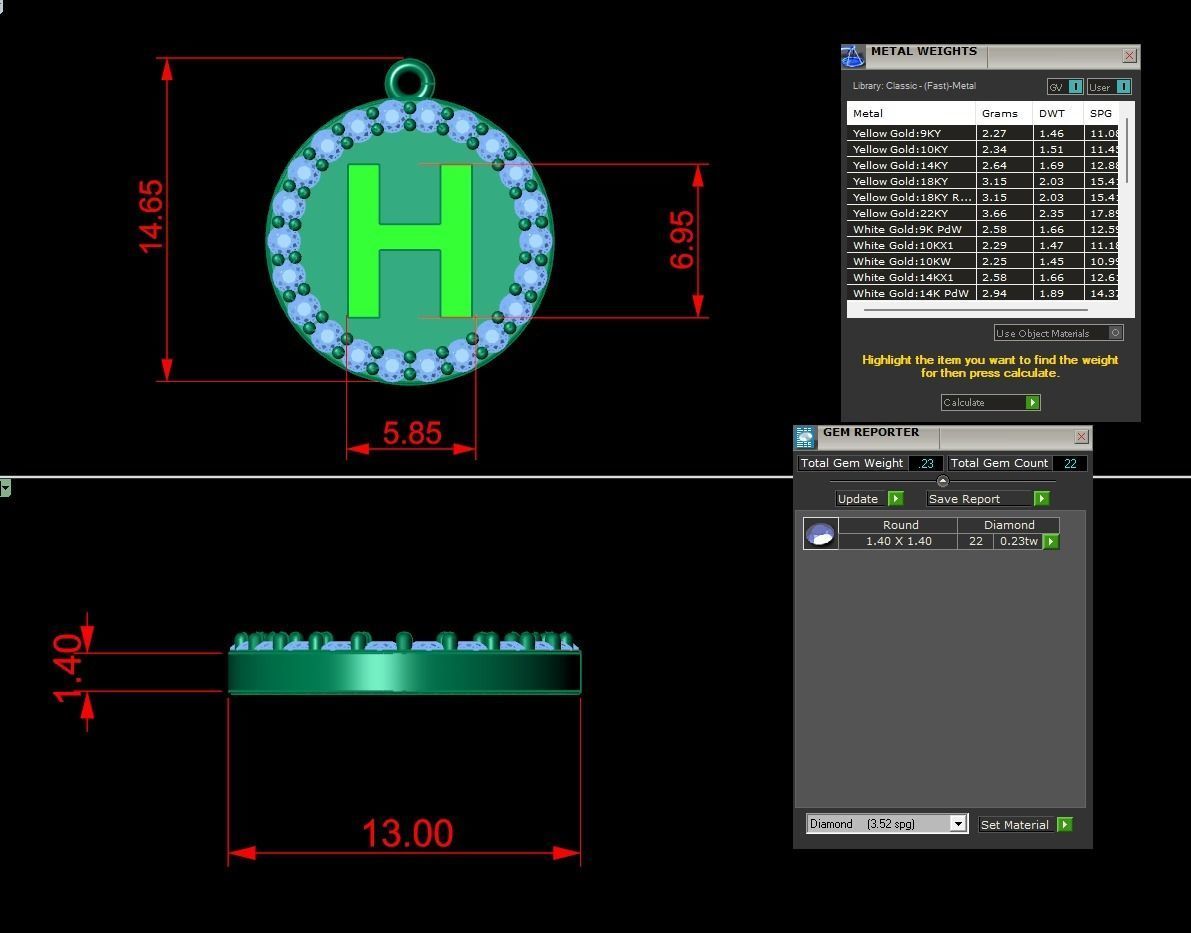
Task: Select the Yellow Gold:9KY row
Action: coord(983,133)
